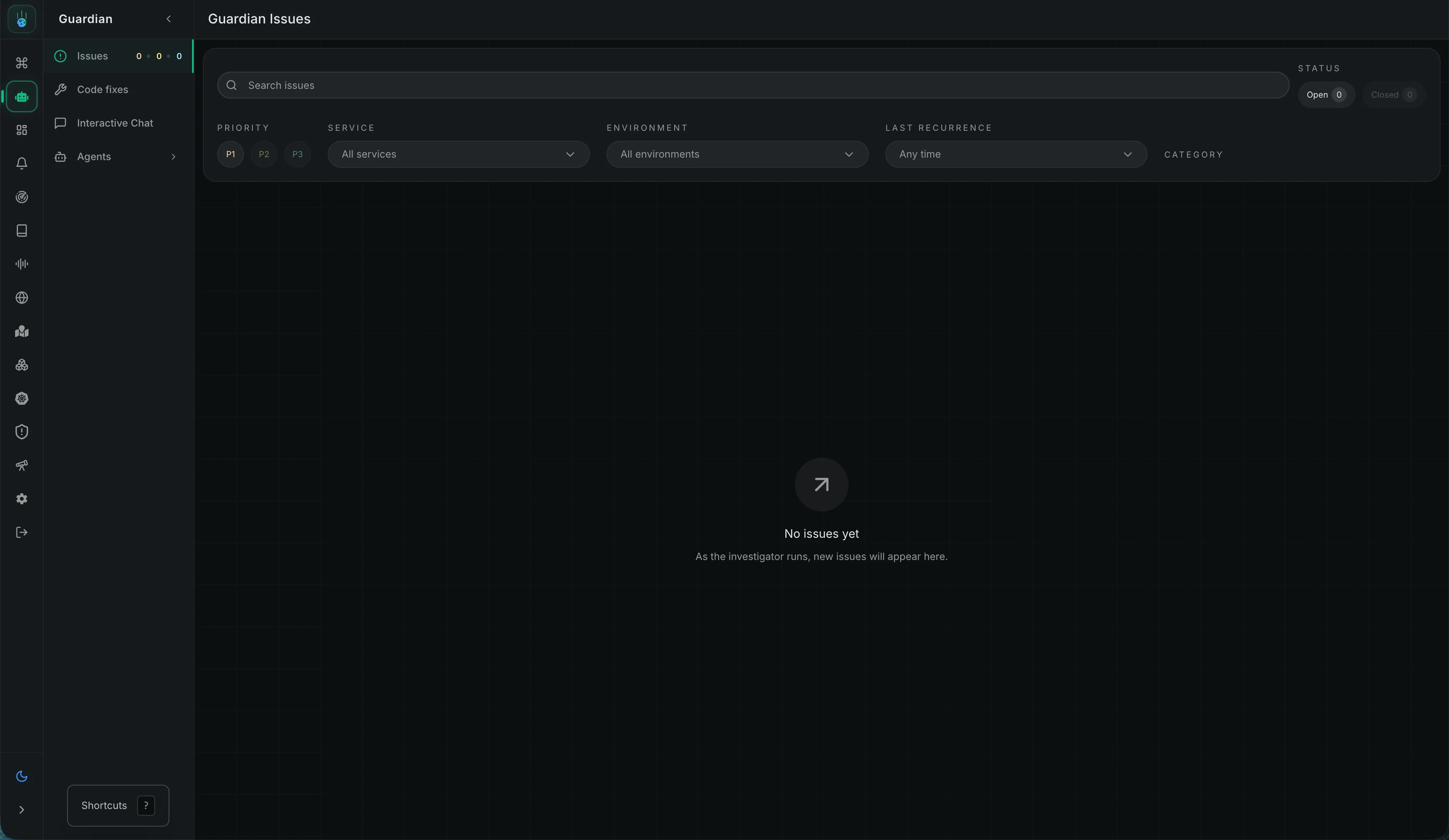This screenshot has width=1449, height=840.
Task: Click the Interactive Chat bubble icon
Action: pyautogui.click(x=60, y=123)
